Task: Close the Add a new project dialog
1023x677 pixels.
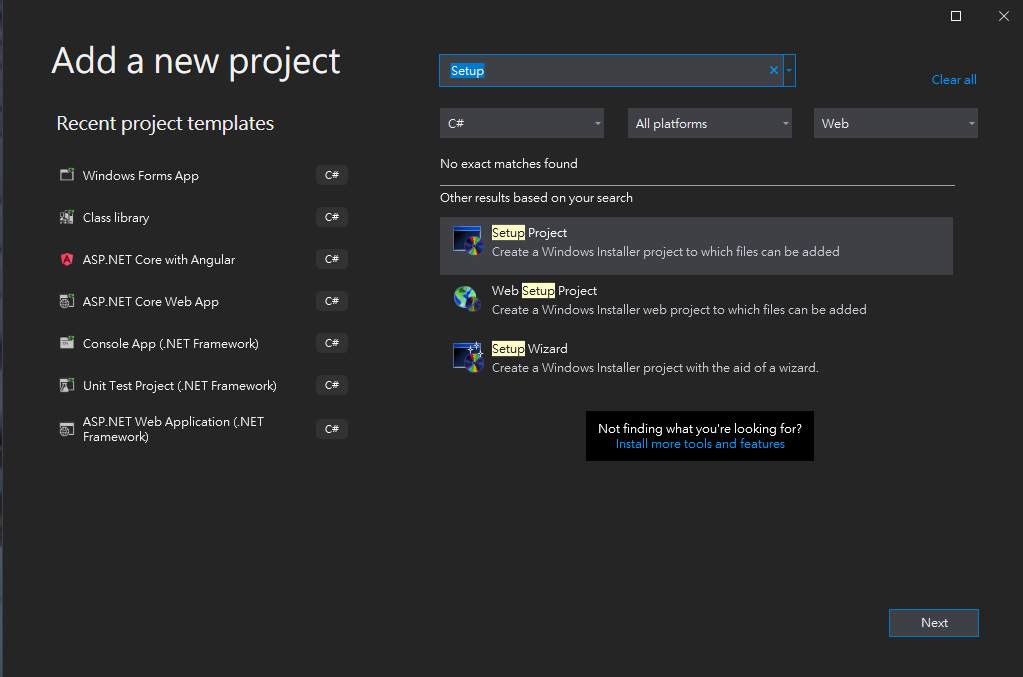Action: pos(1003,16)
